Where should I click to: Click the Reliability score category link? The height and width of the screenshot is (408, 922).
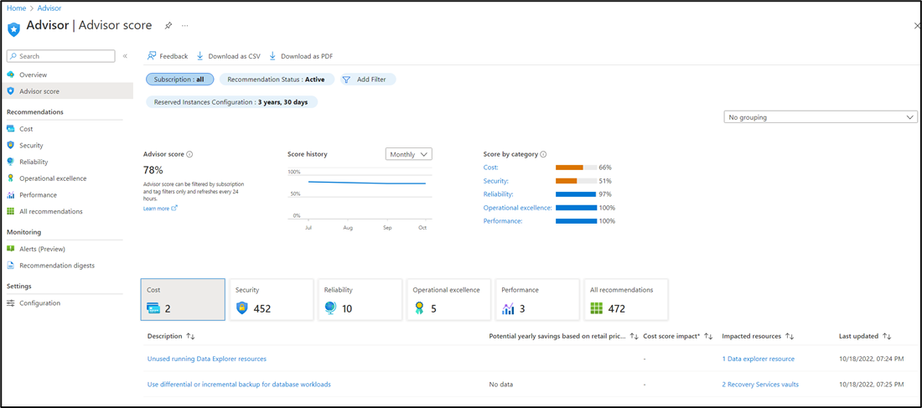pos(498,194)
